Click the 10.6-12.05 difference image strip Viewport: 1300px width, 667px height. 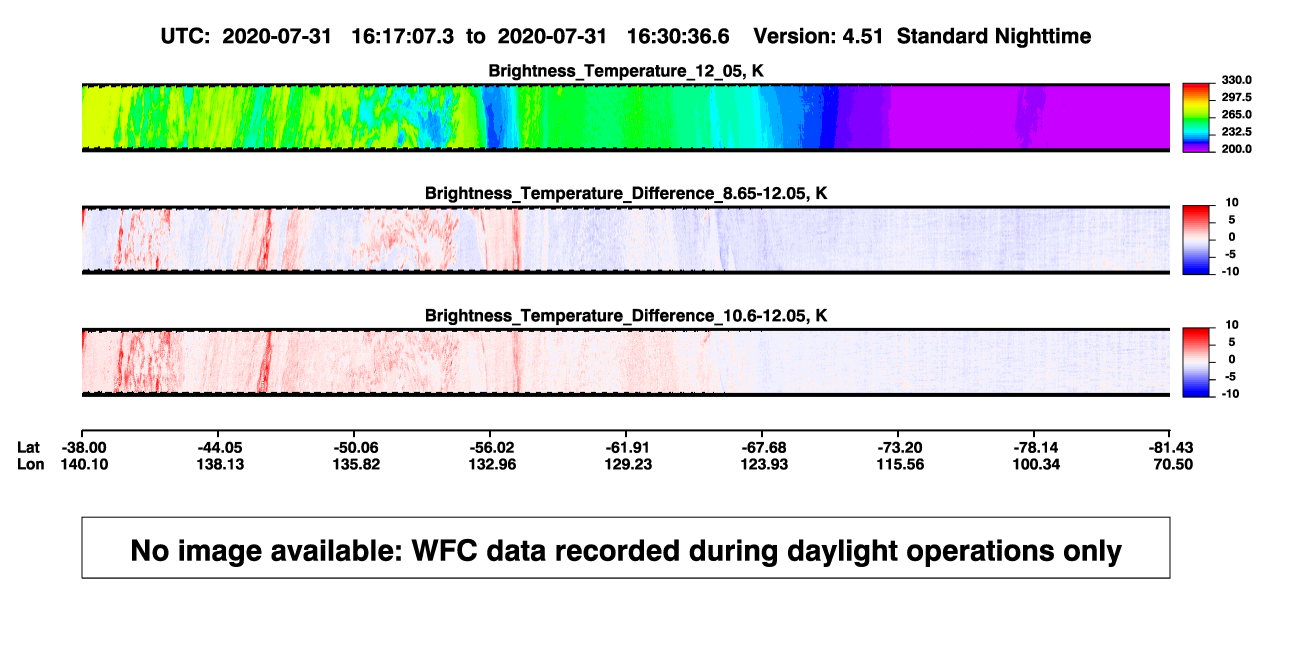(x=626, y=362)
